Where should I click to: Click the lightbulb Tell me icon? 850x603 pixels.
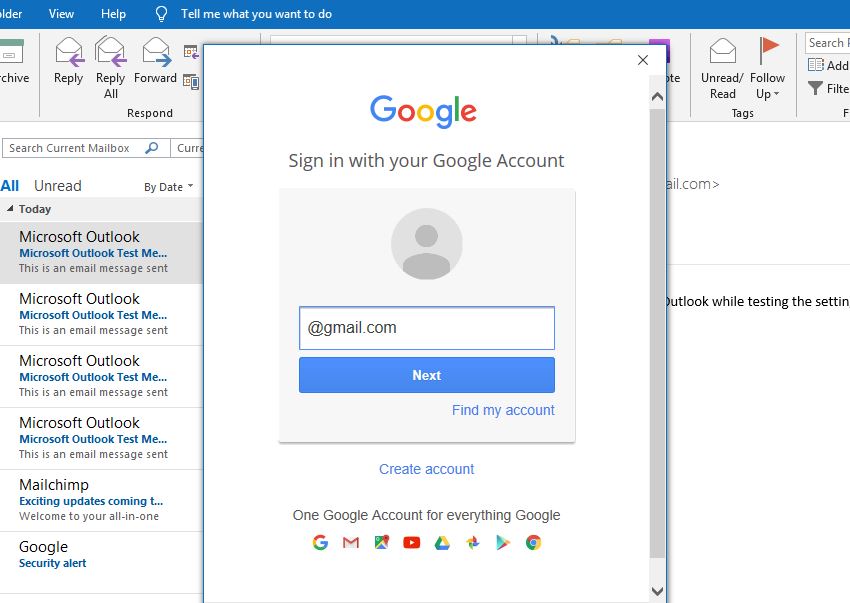(x=161, y=14)
